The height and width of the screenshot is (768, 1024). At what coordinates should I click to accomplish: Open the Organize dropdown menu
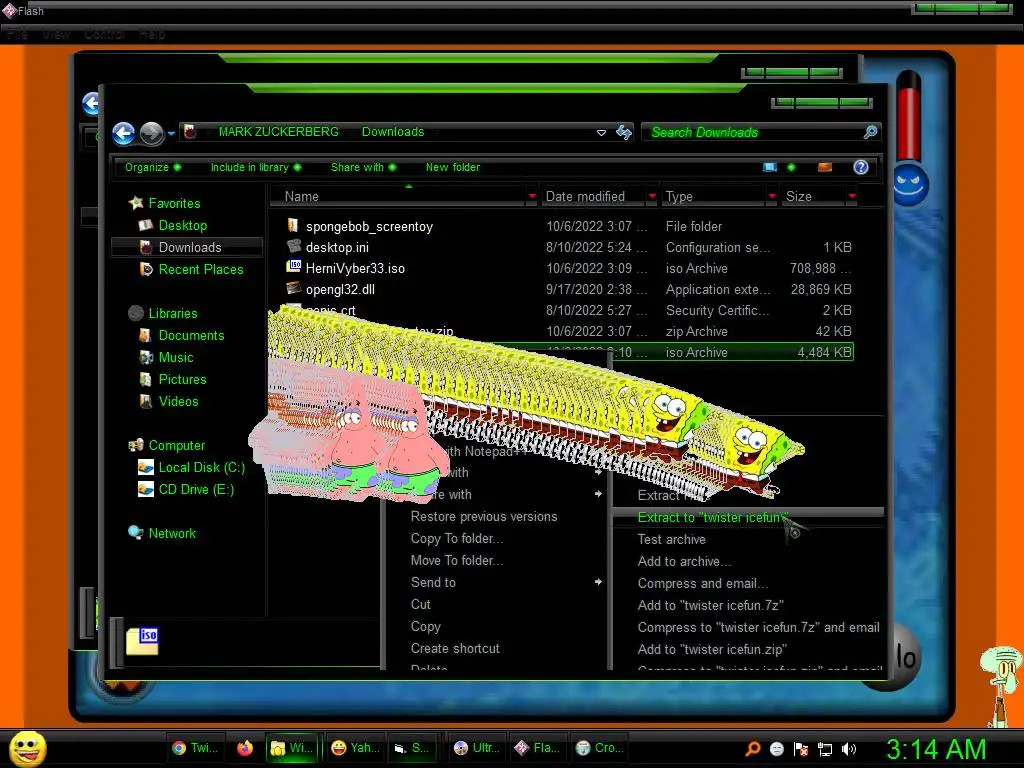coord(153,167)
